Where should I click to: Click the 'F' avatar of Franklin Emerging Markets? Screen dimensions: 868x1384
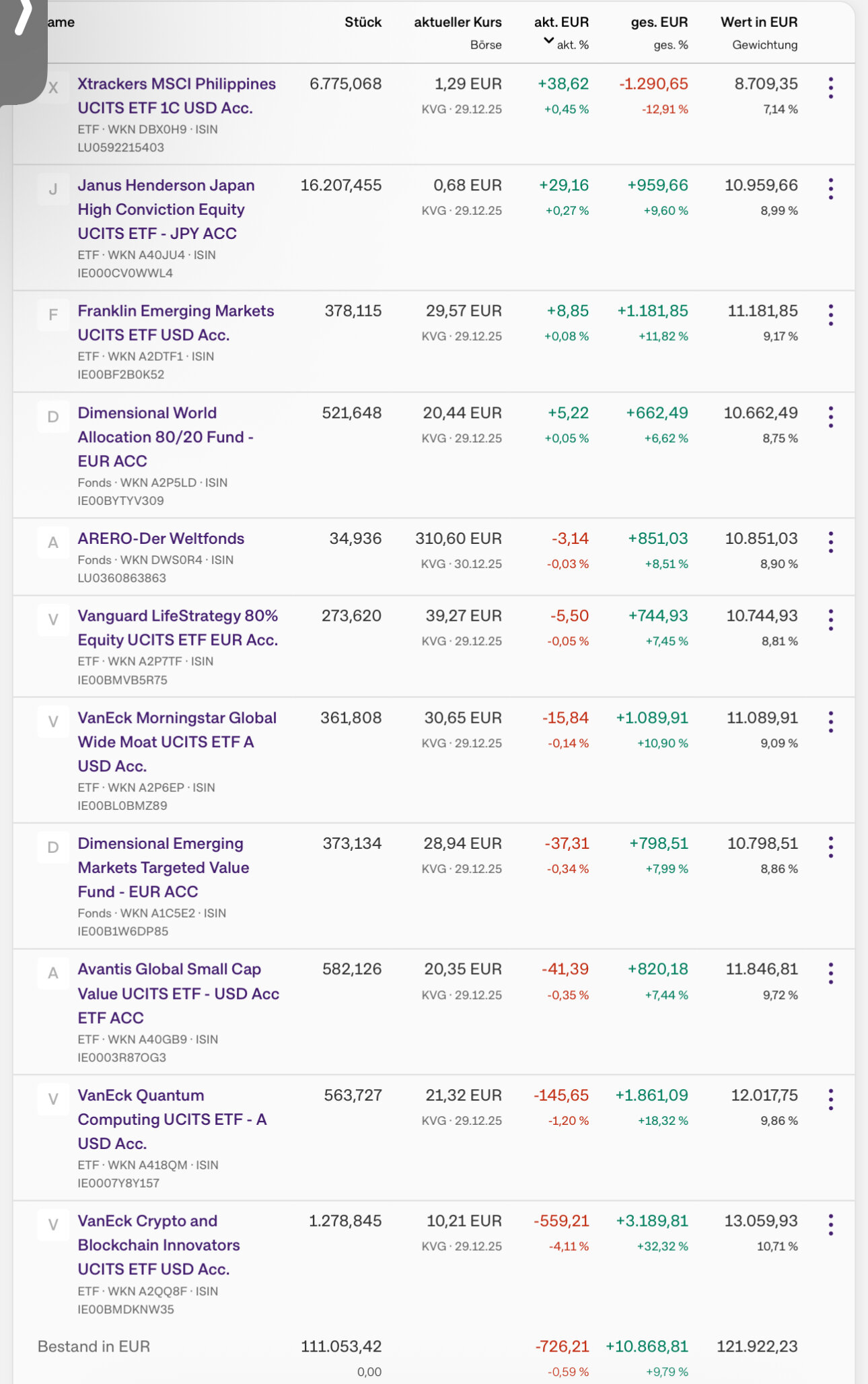(x=53, y=315)
